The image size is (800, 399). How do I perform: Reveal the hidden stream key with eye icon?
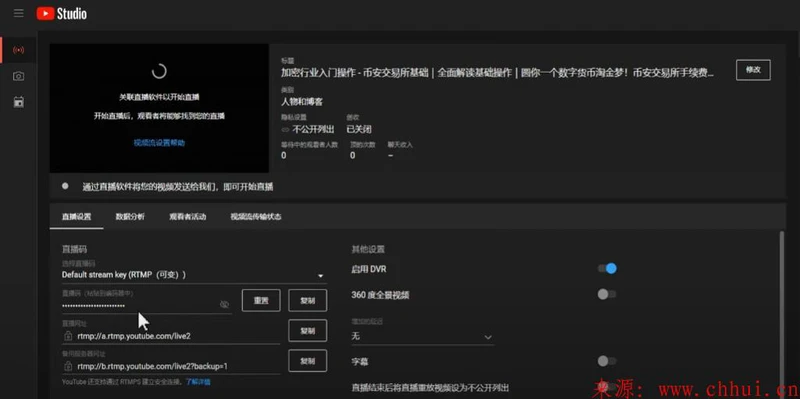(224, 305)
